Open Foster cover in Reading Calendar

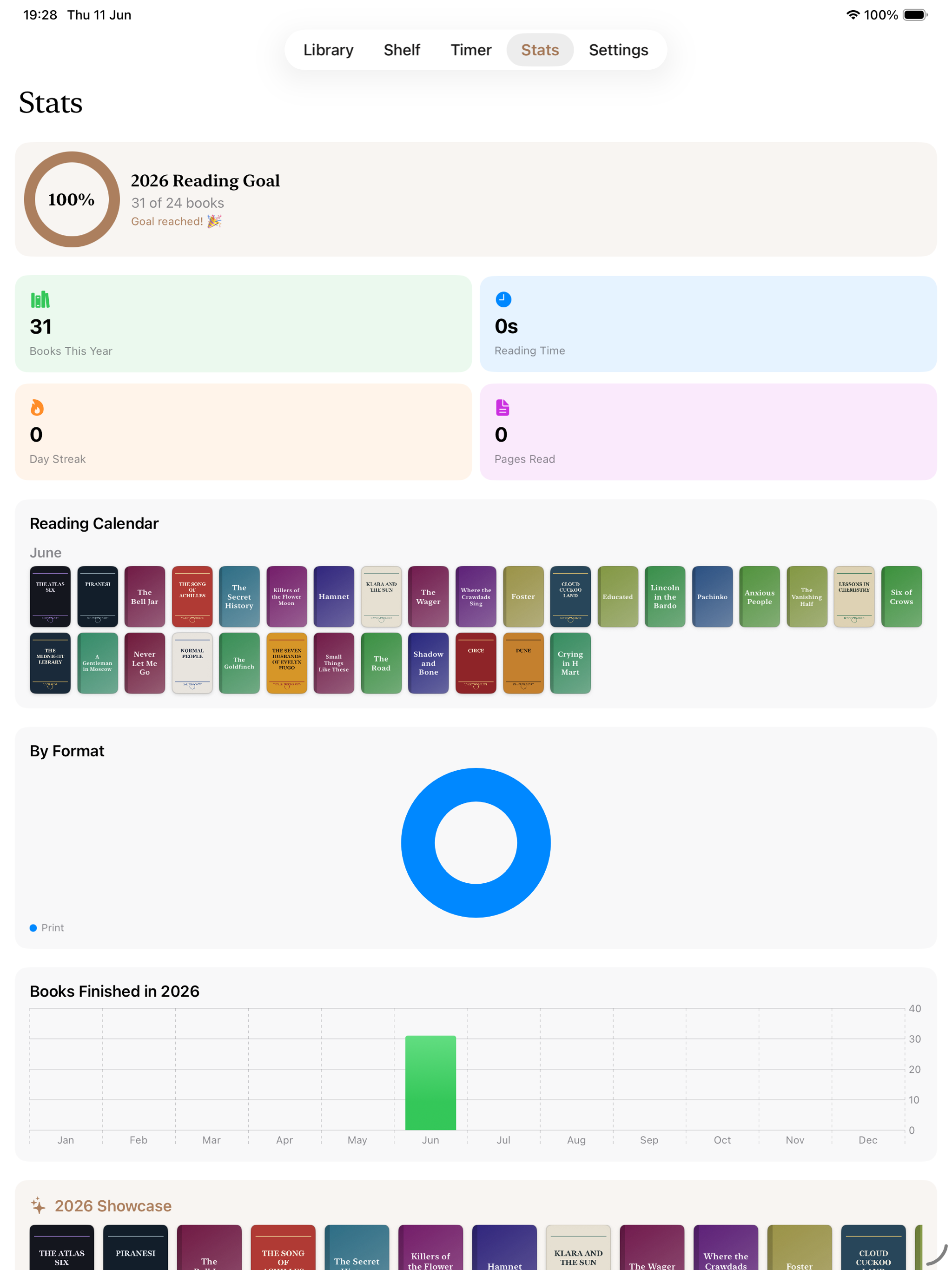point(523,596)
